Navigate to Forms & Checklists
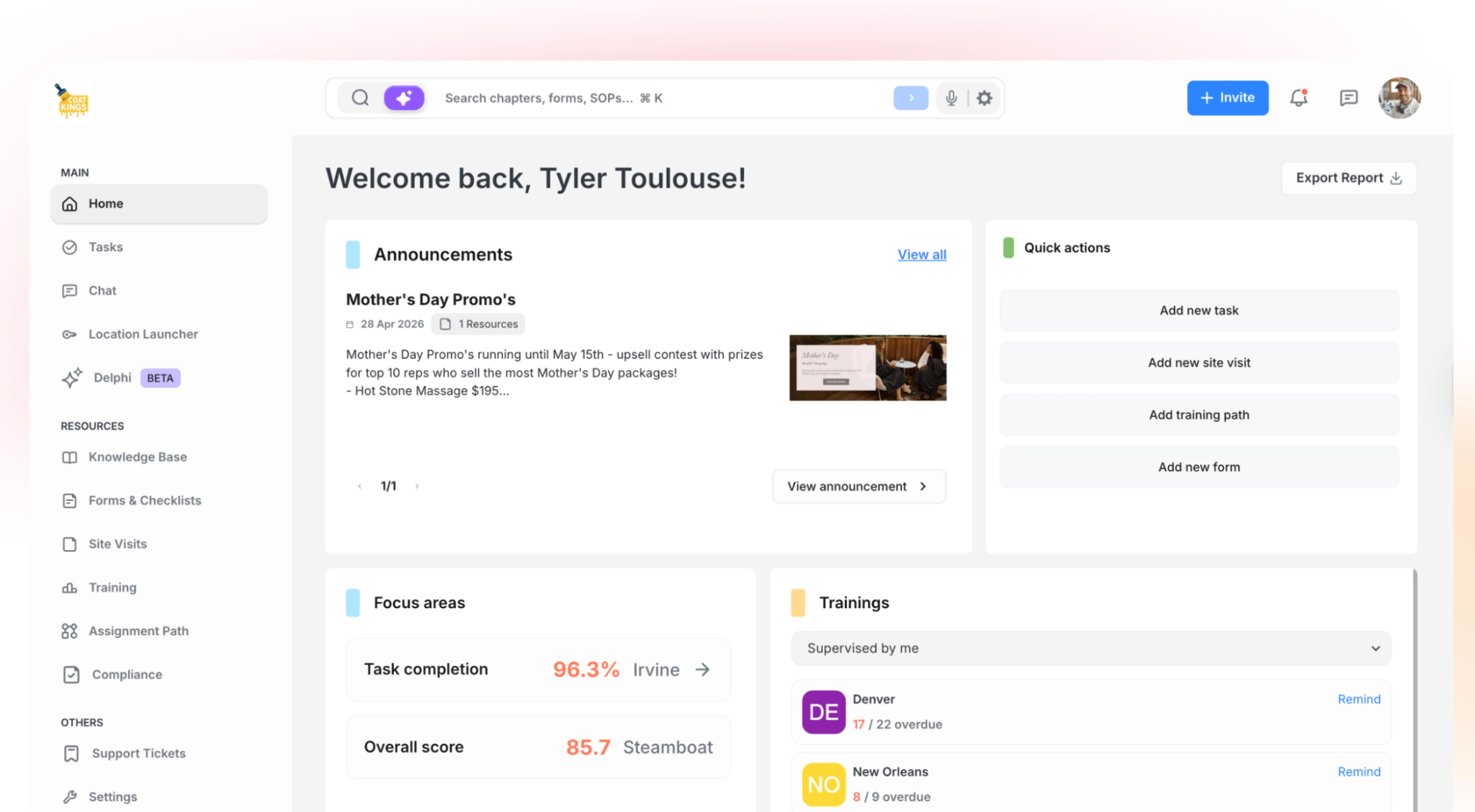 point(159,500)
